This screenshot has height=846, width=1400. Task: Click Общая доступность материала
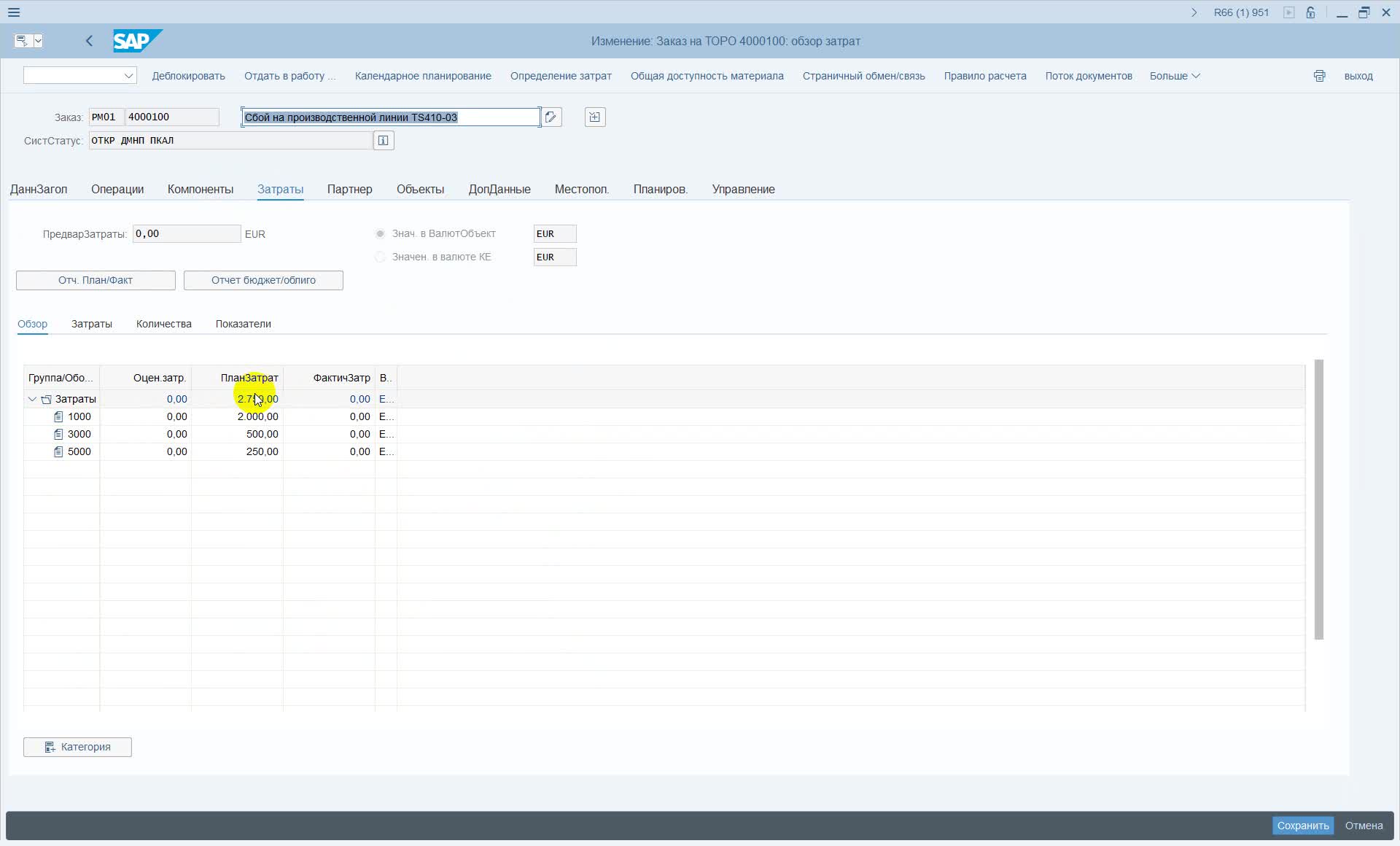707,76
